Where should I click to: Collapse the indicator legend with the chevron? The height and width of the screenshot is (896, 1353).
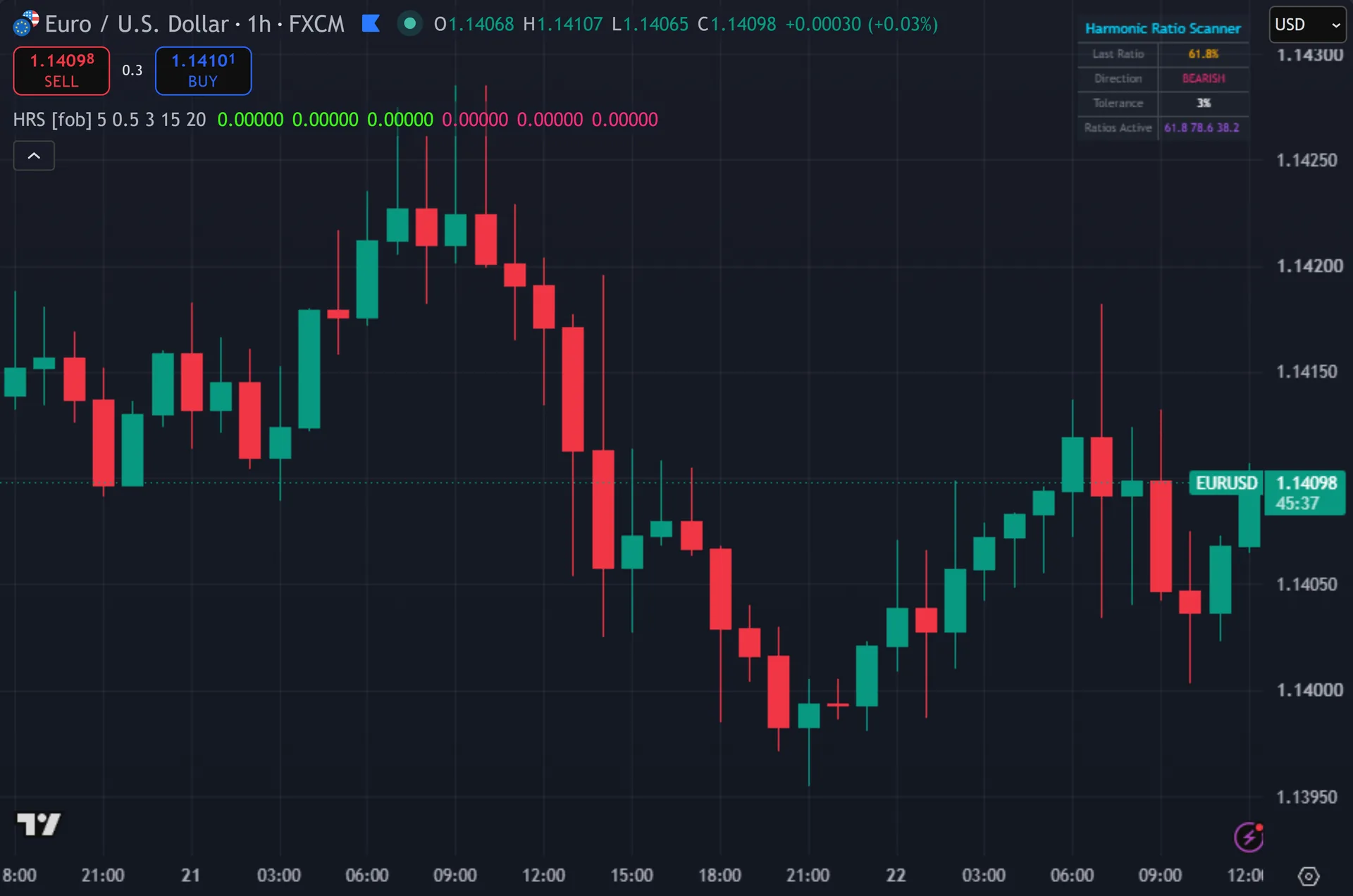[34, 156]
